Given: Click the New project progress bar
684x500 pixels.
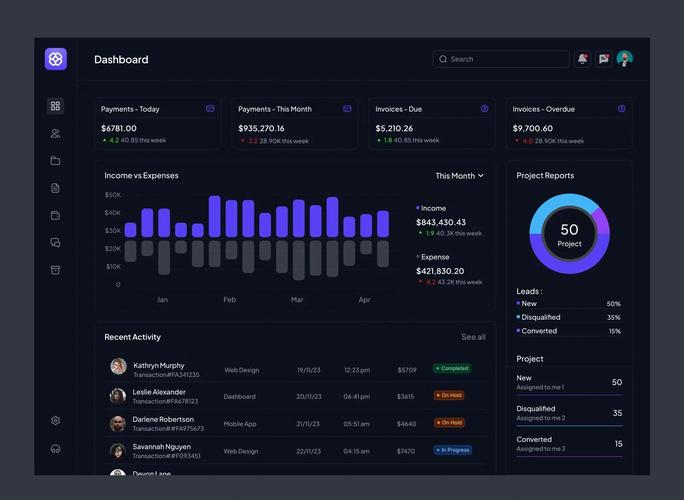Looking at the screenshot, I should pos(569,395).
